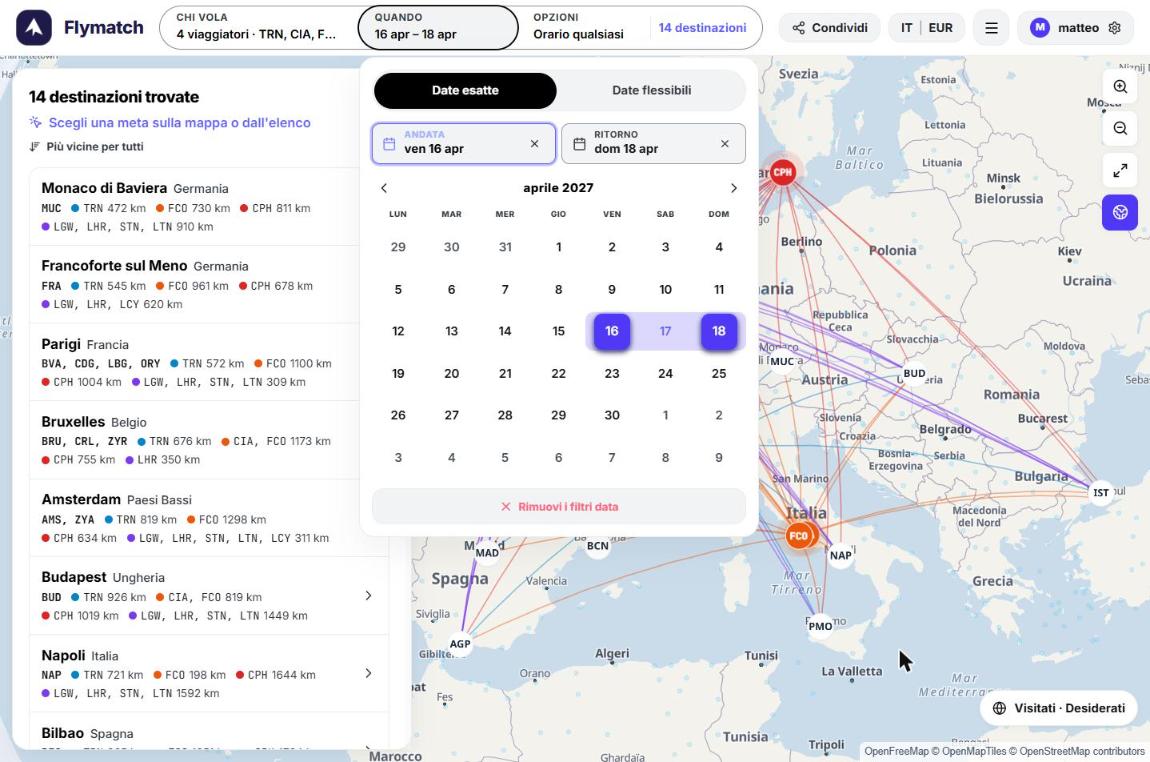Viewport: 1150px width, 762px height.
Task: Click the CPH airport marker on map
Action: click(x=783, y=172)
